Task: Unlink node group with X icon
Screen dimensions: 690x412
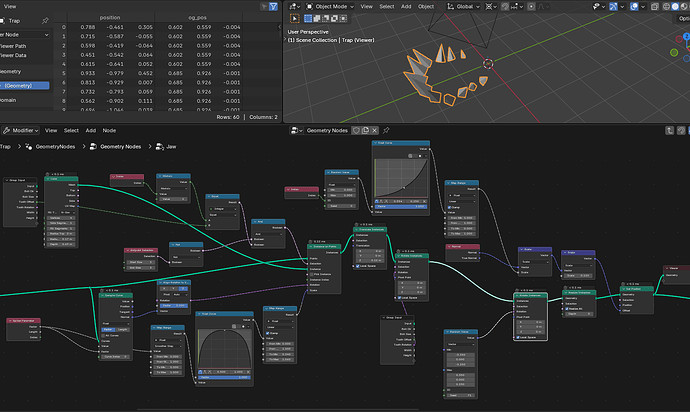Action: (374, 130)
